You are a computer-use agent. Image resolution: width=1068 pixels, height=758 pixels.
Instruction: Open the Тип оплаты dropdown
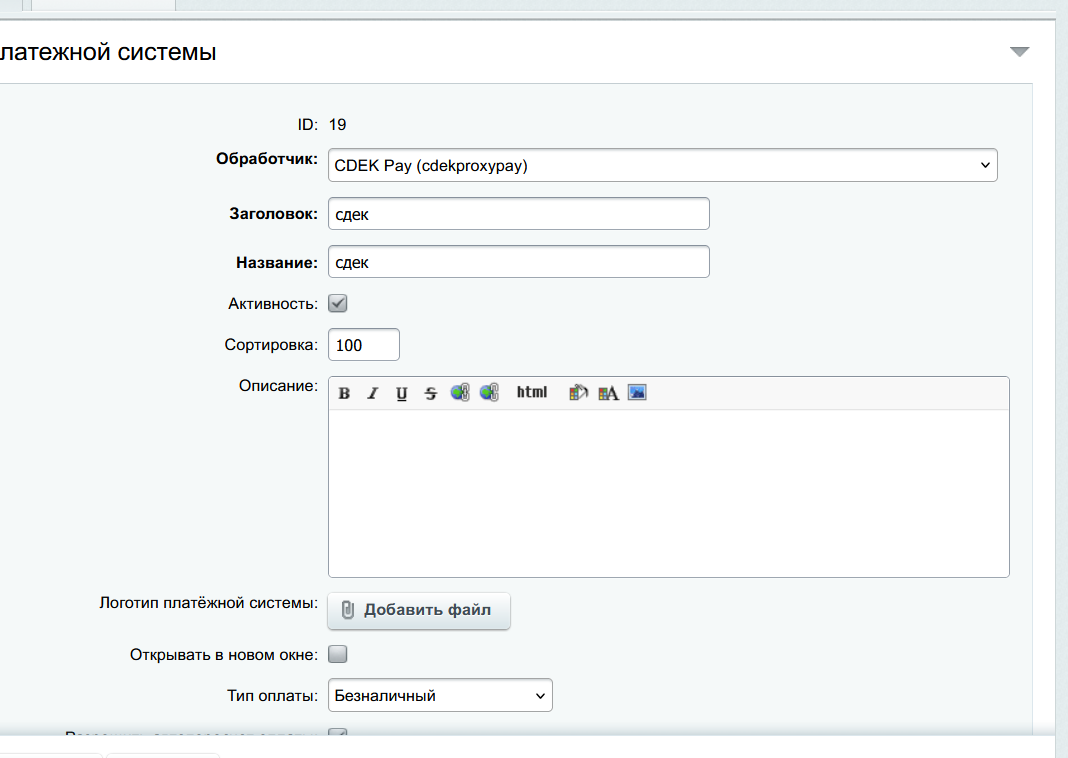tap(440, 695)
